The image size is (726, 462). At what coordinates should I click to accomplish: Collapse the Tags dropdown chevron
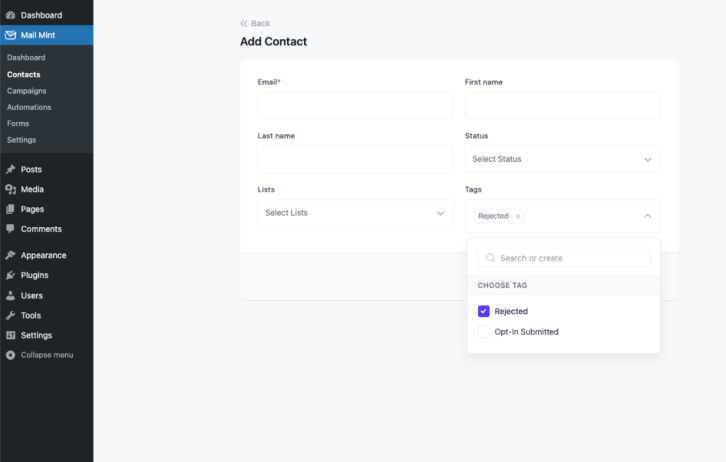647,216
